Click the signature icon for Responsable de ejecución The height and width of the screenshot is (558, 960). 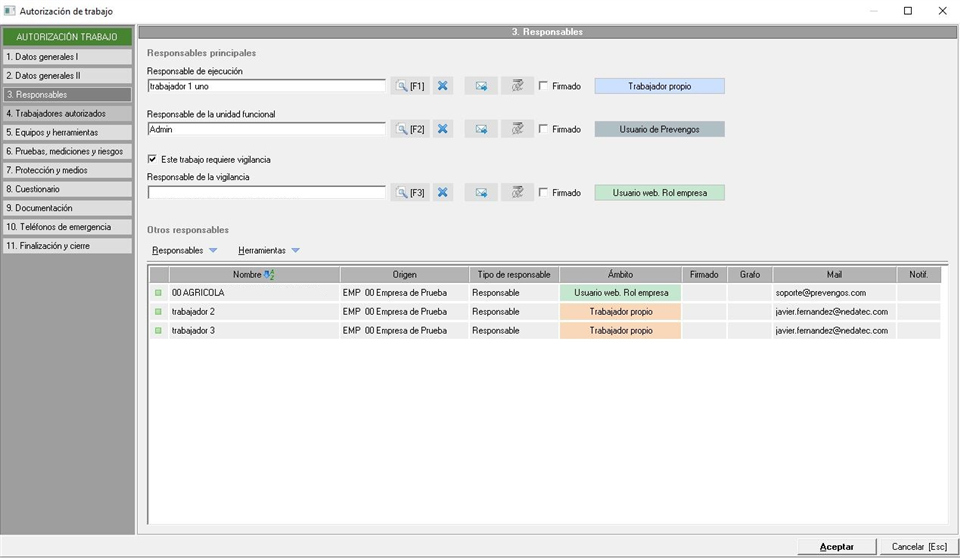click(x=517, y=86)
